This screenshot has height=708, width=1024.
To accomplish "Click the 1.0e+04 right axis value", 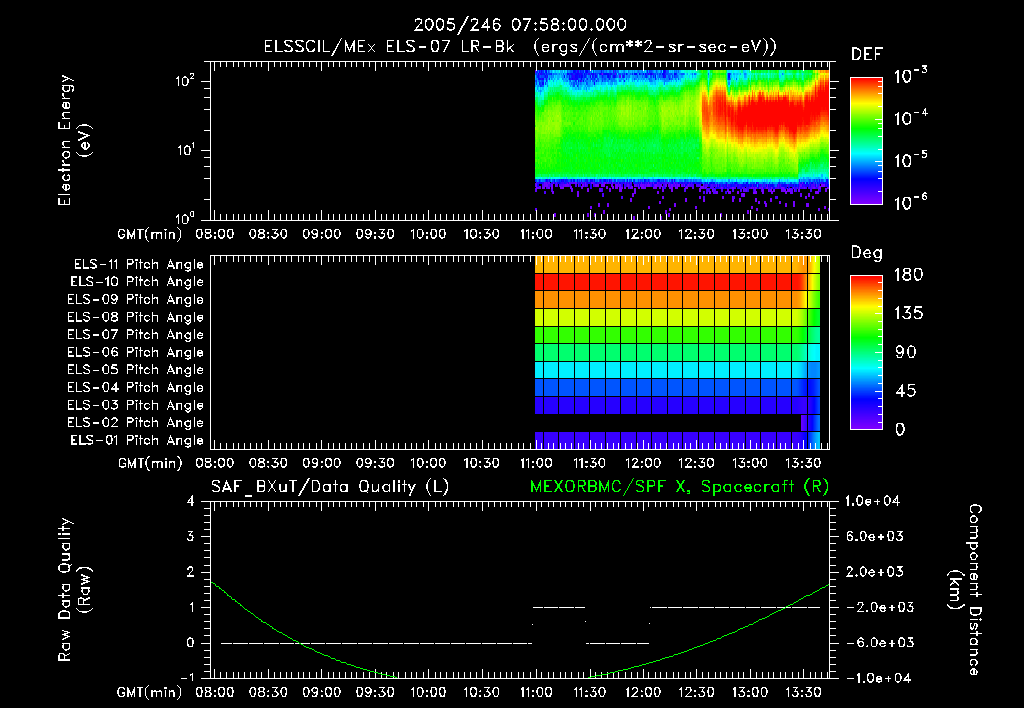I will tap(872, 501).
